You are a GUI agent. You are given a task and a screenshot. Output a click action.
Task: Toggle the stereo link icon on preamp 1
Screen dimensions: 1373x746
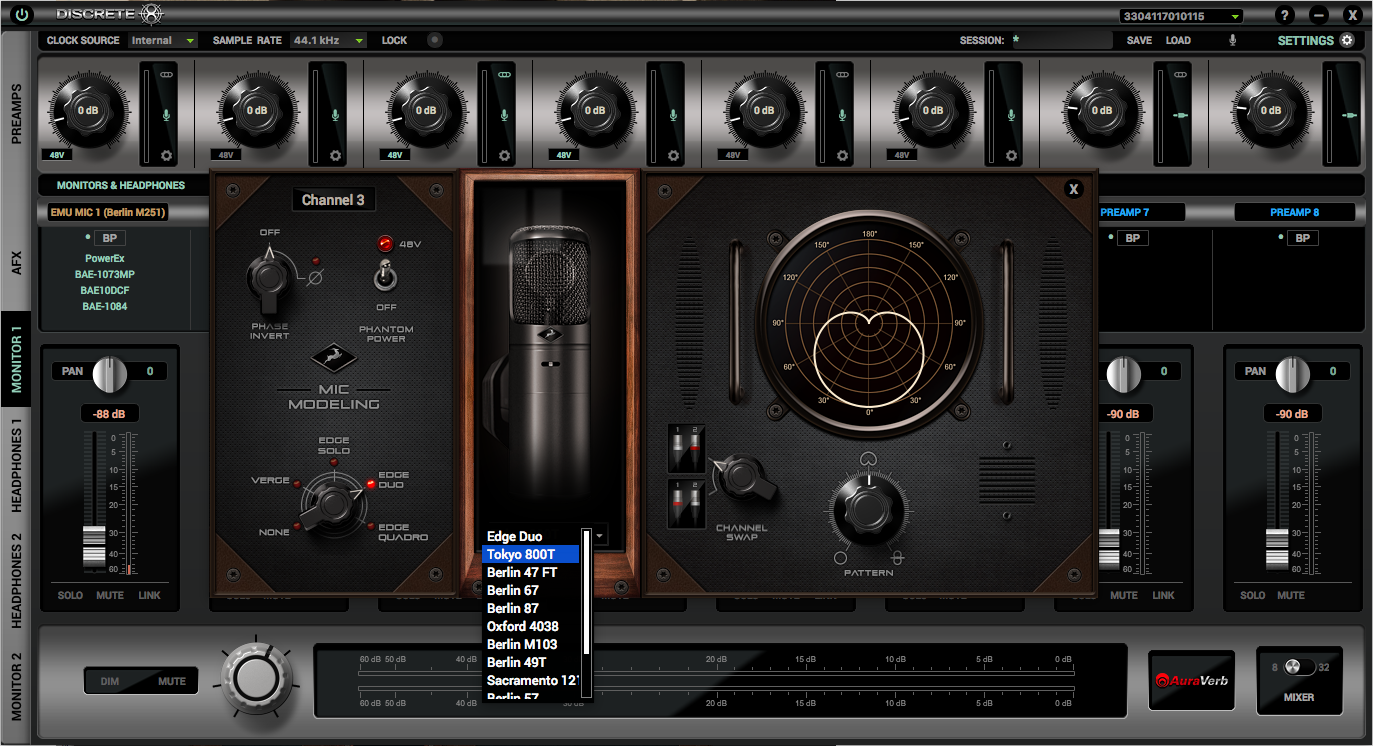(x=166, y=75)
